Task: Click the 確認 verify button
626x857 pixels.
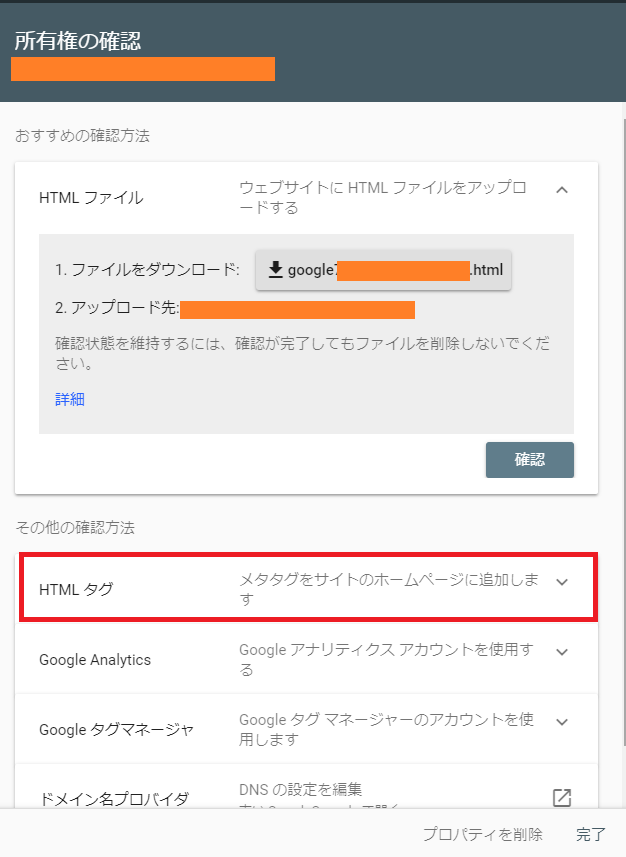Action: coord(530,460)
